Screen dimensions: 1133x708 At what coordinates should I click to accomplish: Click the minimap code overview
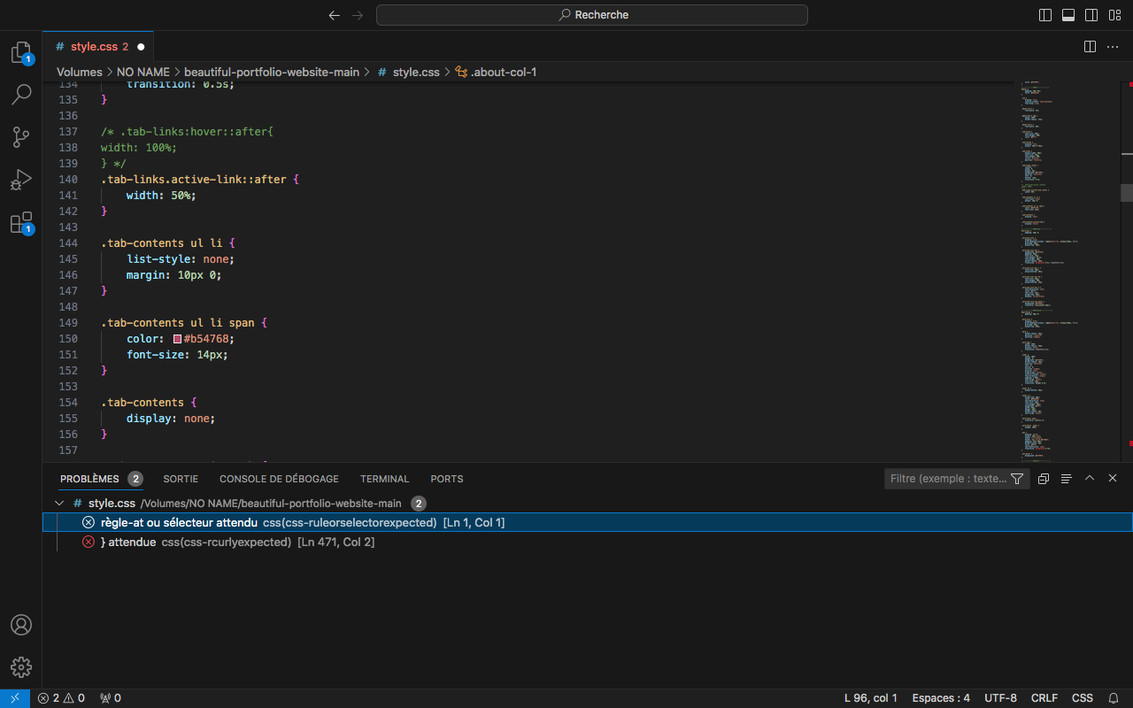[x=1068, y=271]
